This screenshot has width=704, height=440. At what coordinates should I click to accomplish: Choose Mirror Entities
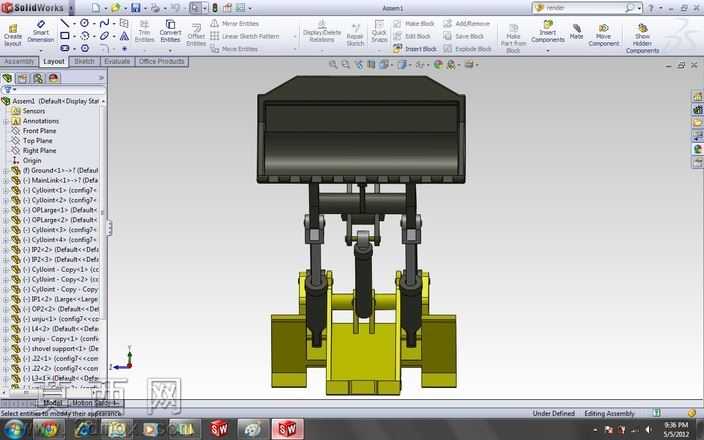(x=235, y=23)
